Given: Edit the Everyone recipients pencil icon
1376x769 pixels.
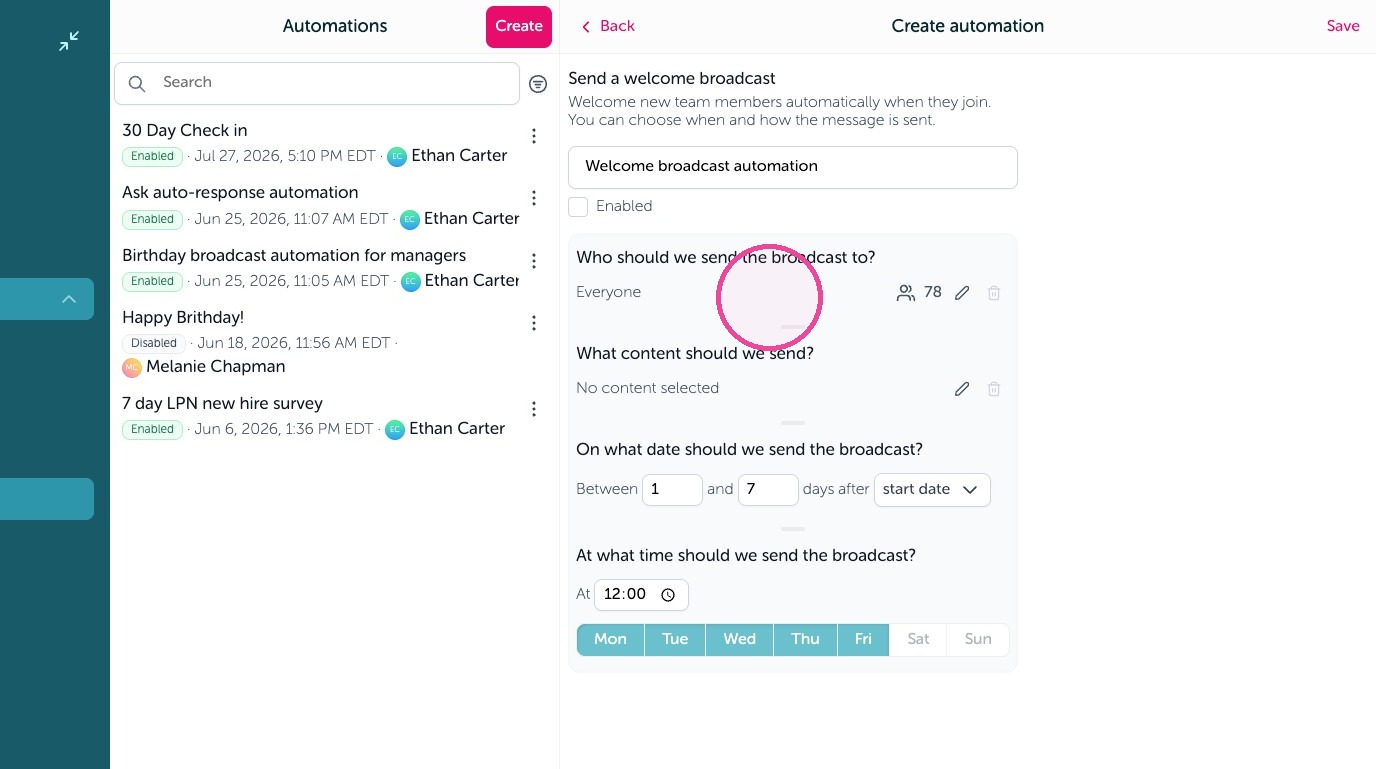Looking at the screenshot, I should [x=962, y=293].
